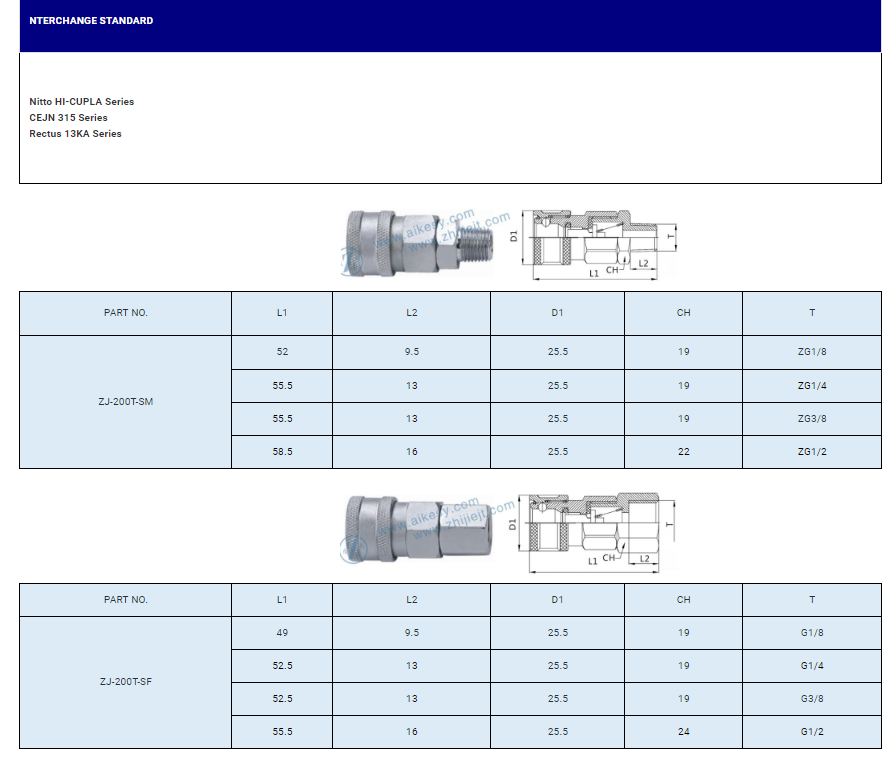The height and width of the screenshot is (757, 893).
Task: Select the ZJ-200T-SM part number cell
Action: coord(126,402)
